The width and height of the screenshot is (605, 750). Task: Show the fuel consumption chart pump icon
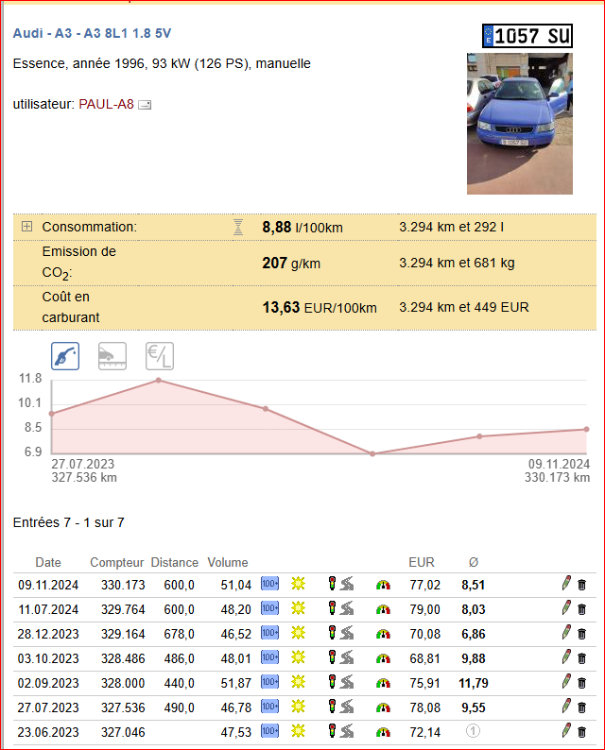(x=65, y=356)
